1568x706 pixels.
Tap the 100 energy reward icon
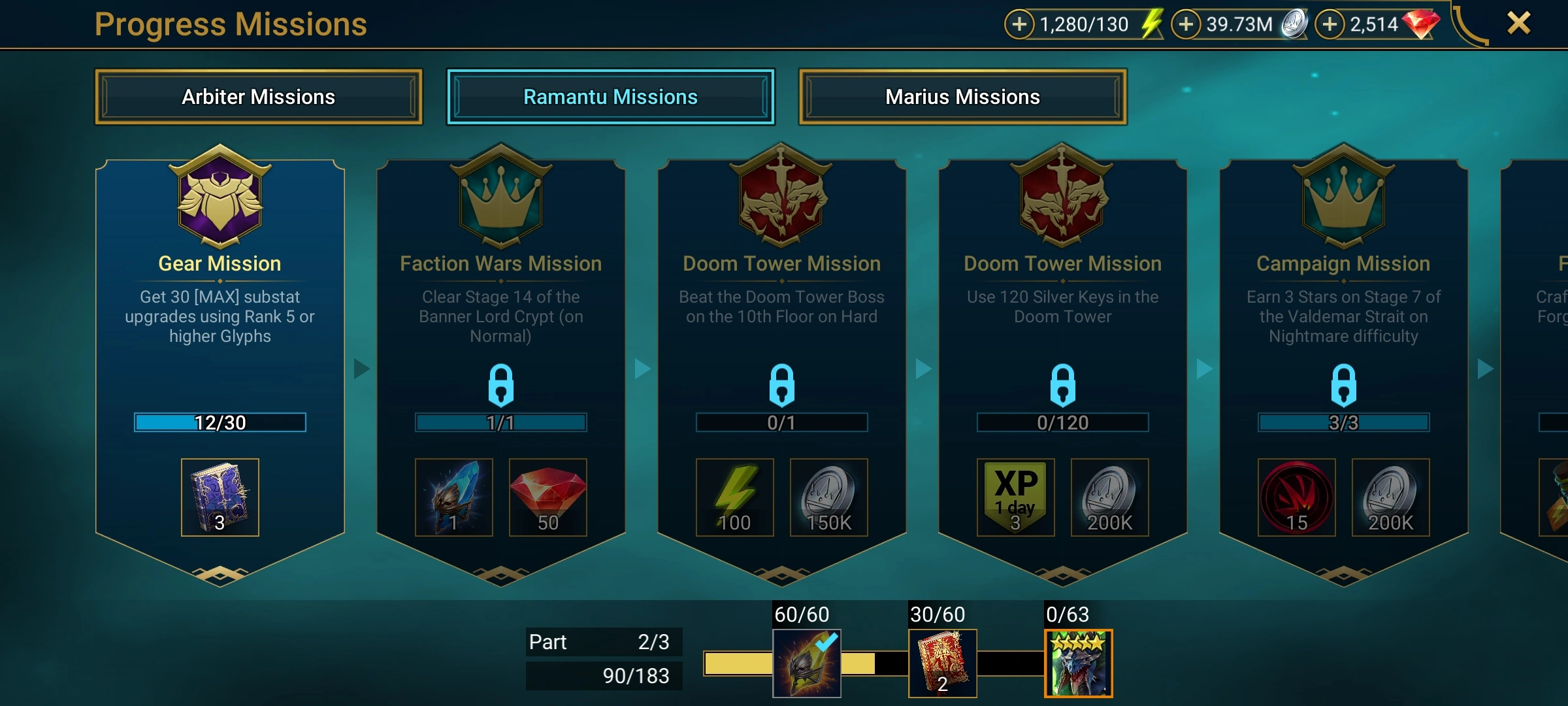click(x=735, y=497)
